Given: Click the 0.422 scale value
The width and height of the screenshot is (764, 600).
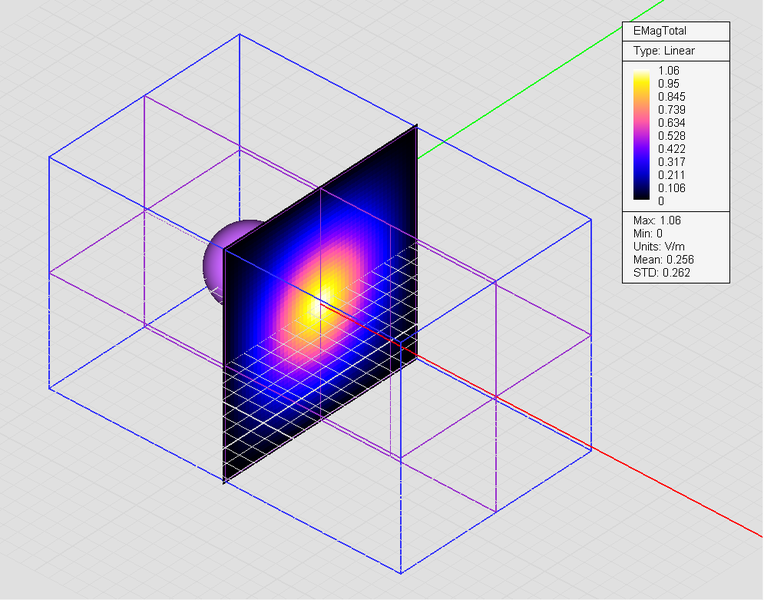Looking at the screenshot, I should pyautogui.click(x=671, y=149).
